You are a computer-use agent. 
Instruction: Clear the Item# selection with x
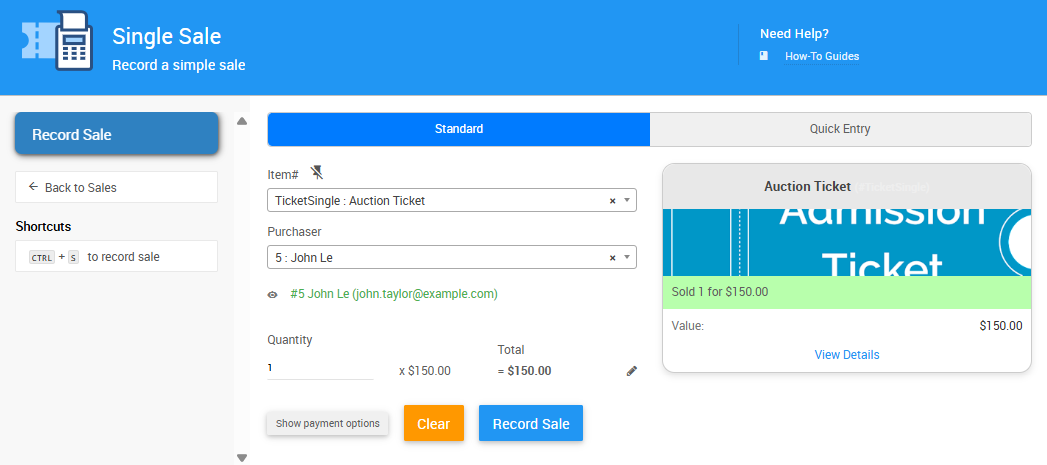612,201
